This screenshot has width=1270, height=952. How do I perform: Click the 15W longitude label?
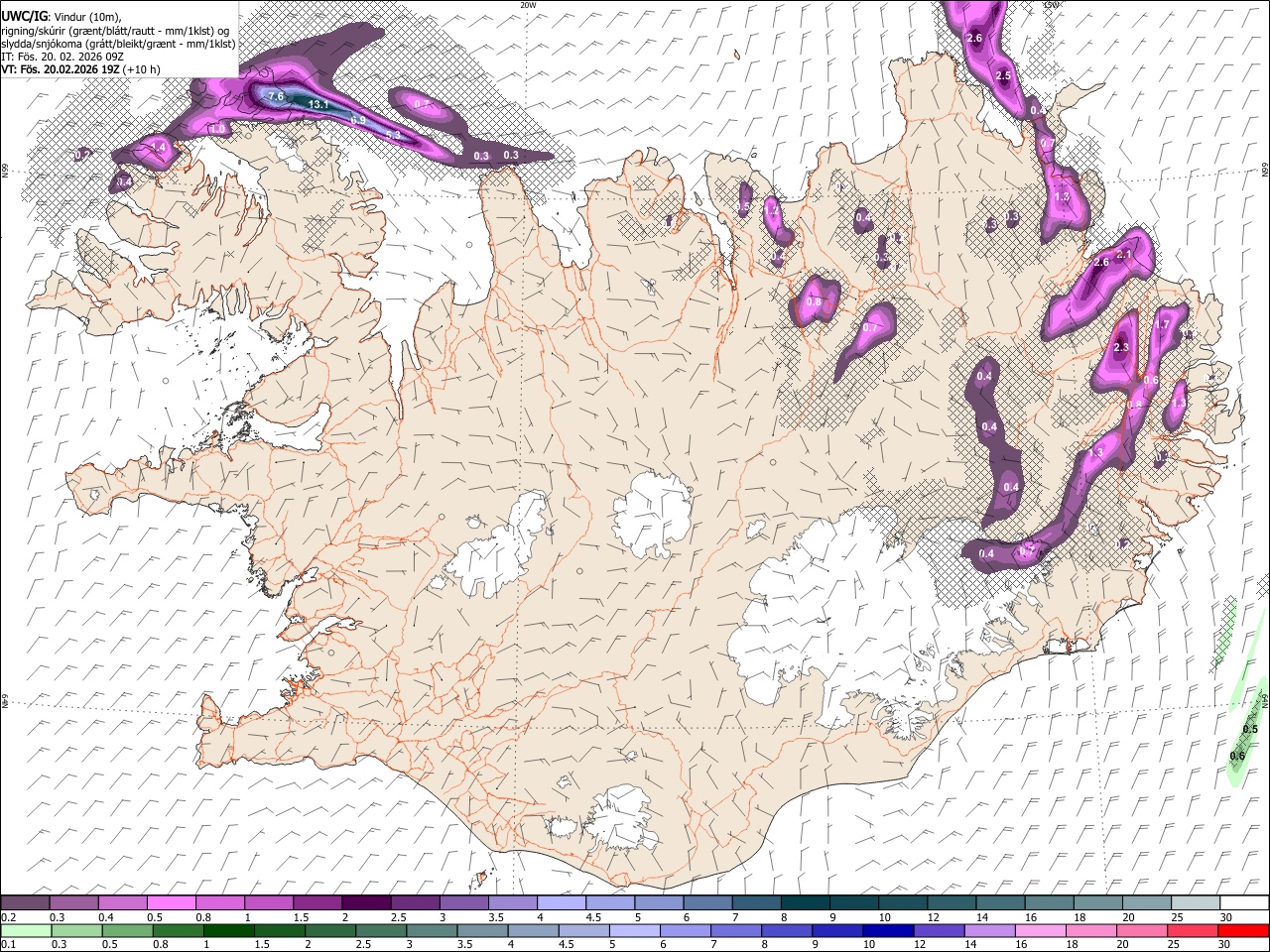(x=1051, y=5)
